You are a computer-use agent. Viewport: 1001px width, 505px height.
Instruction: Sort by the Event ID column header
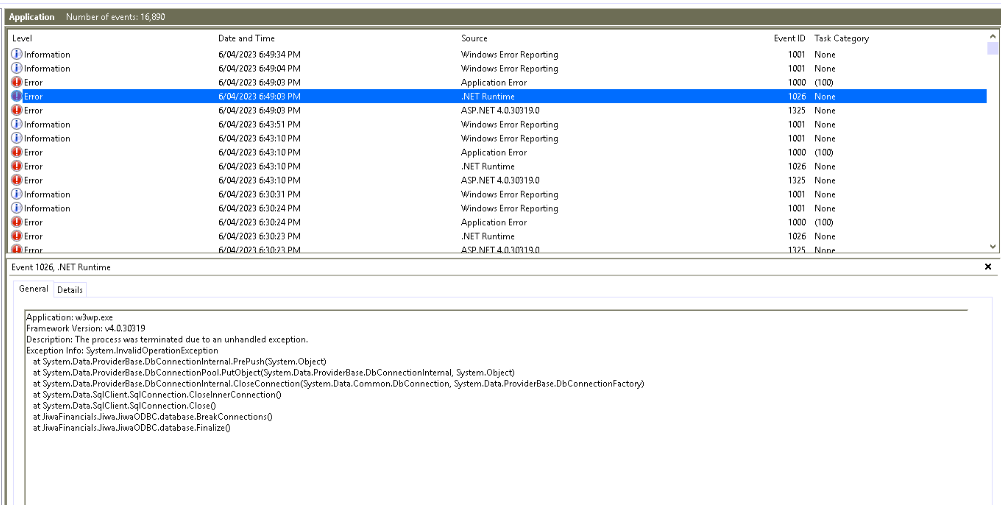coord(789,38)
